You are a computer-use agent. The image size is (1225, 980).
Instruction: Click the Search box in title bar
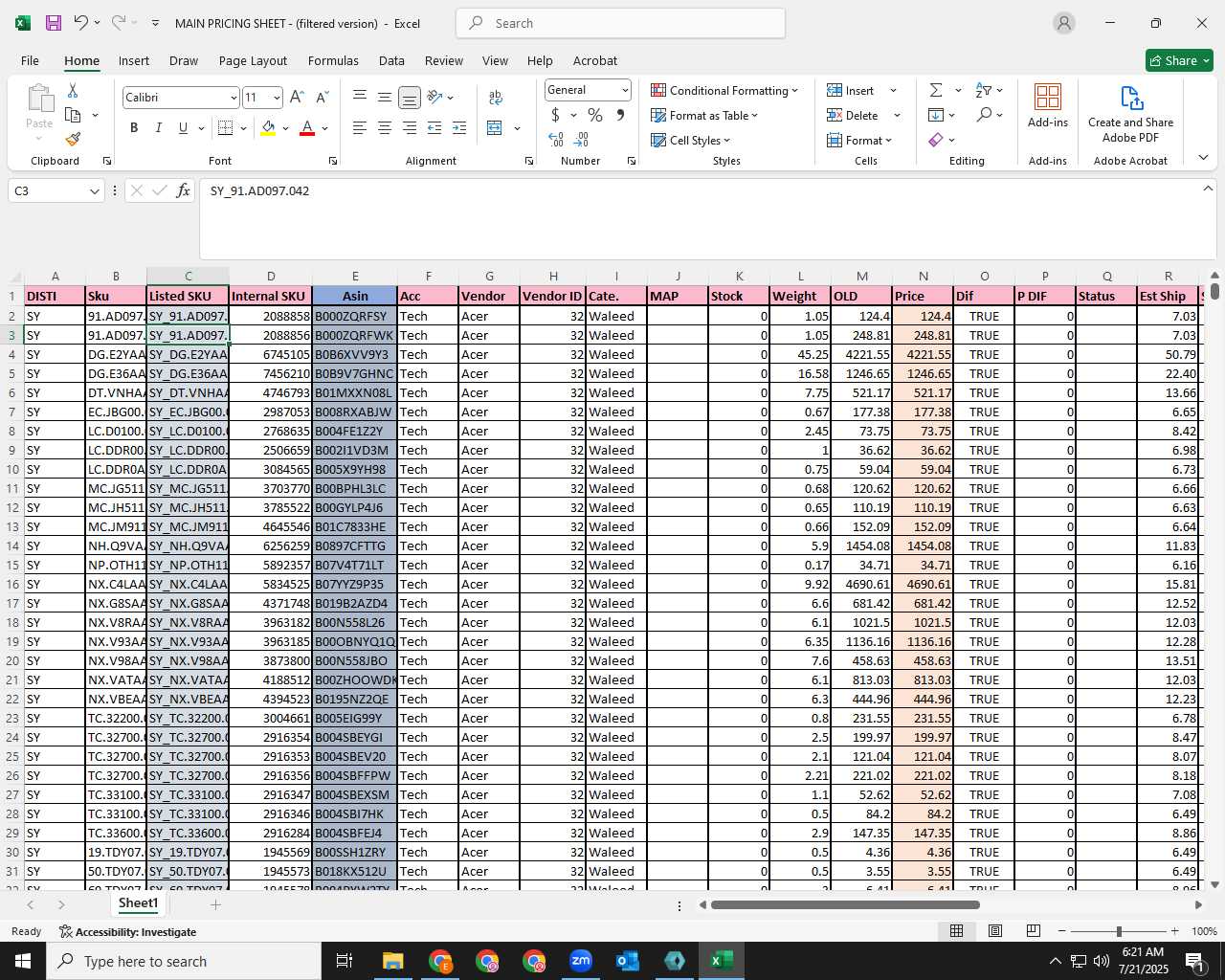(x=620, y=23)
